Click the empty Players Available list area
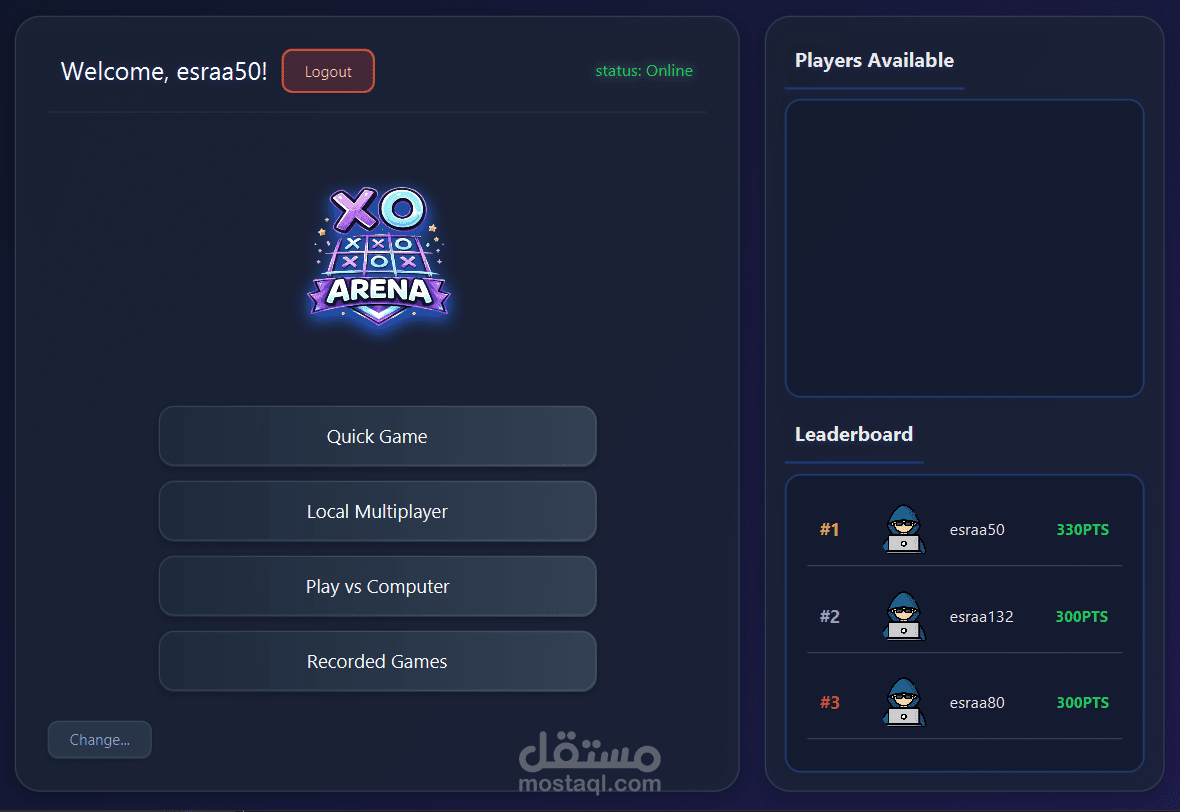Image resolution: width=1180 pixels, height=812 pixels. (x=964, y=248)
